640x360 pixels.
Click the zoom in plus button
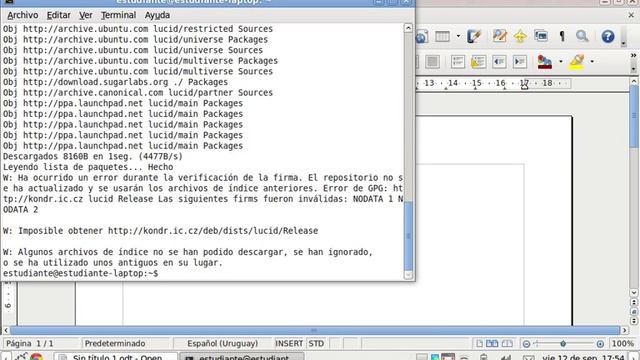point(600,344)
